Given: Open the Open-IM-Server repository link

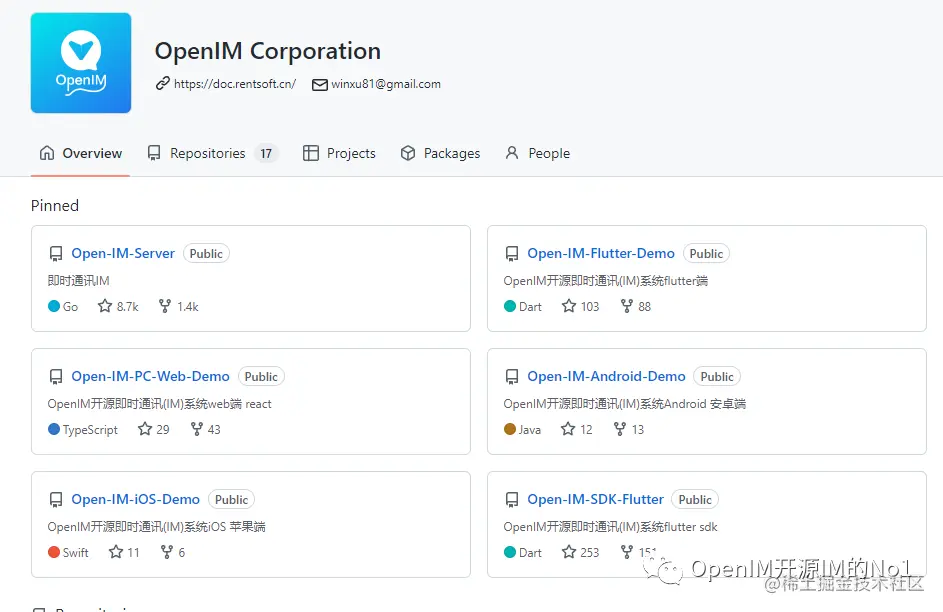Looking at the screenshot, I should point(123,253).
